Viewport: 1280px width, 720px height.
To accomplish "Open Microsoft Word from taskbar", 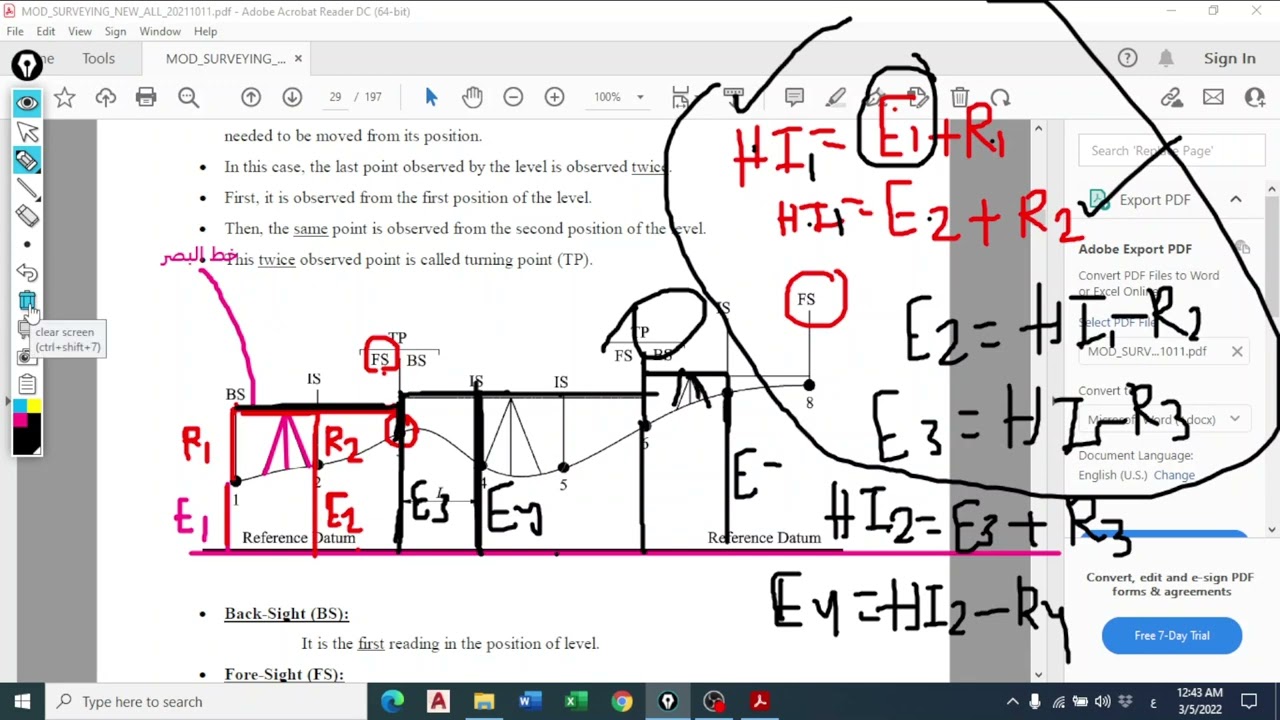I will click(x=530, y=701).
